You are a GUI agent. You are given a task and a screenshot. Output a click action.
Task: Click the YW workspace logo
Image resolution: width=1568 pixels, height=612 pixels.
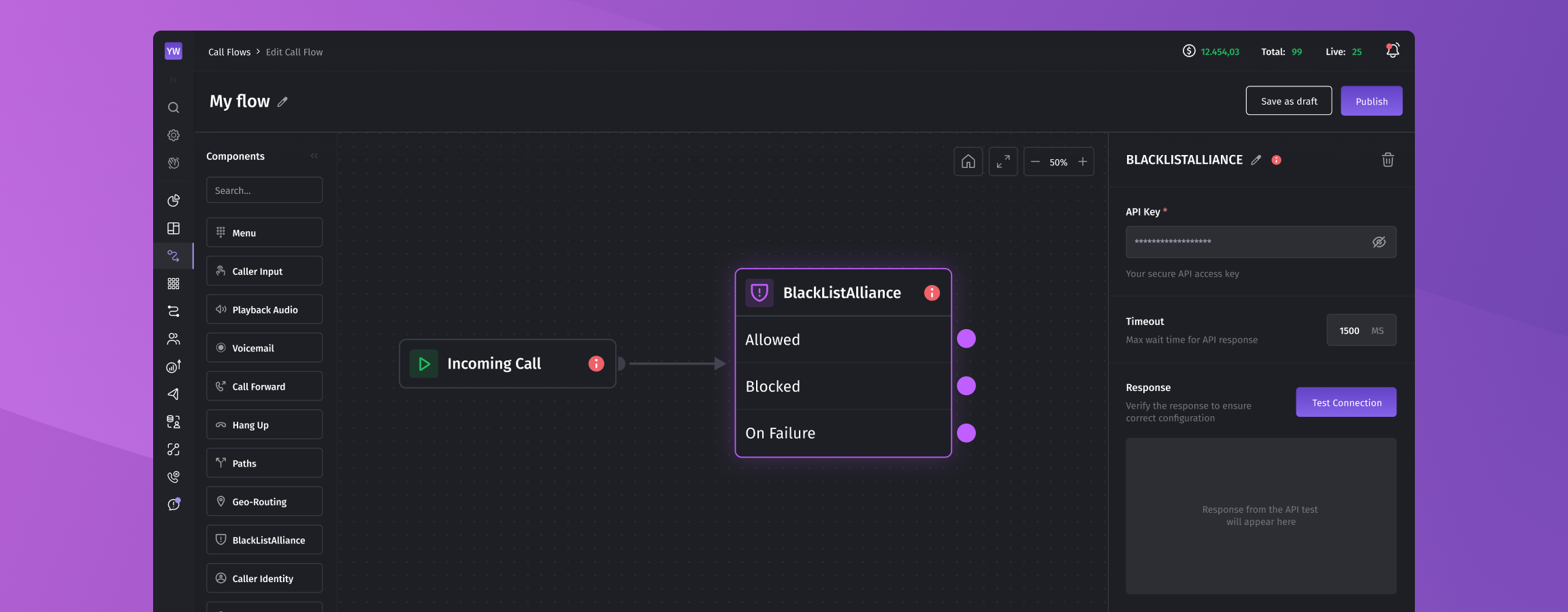(174, 51)
